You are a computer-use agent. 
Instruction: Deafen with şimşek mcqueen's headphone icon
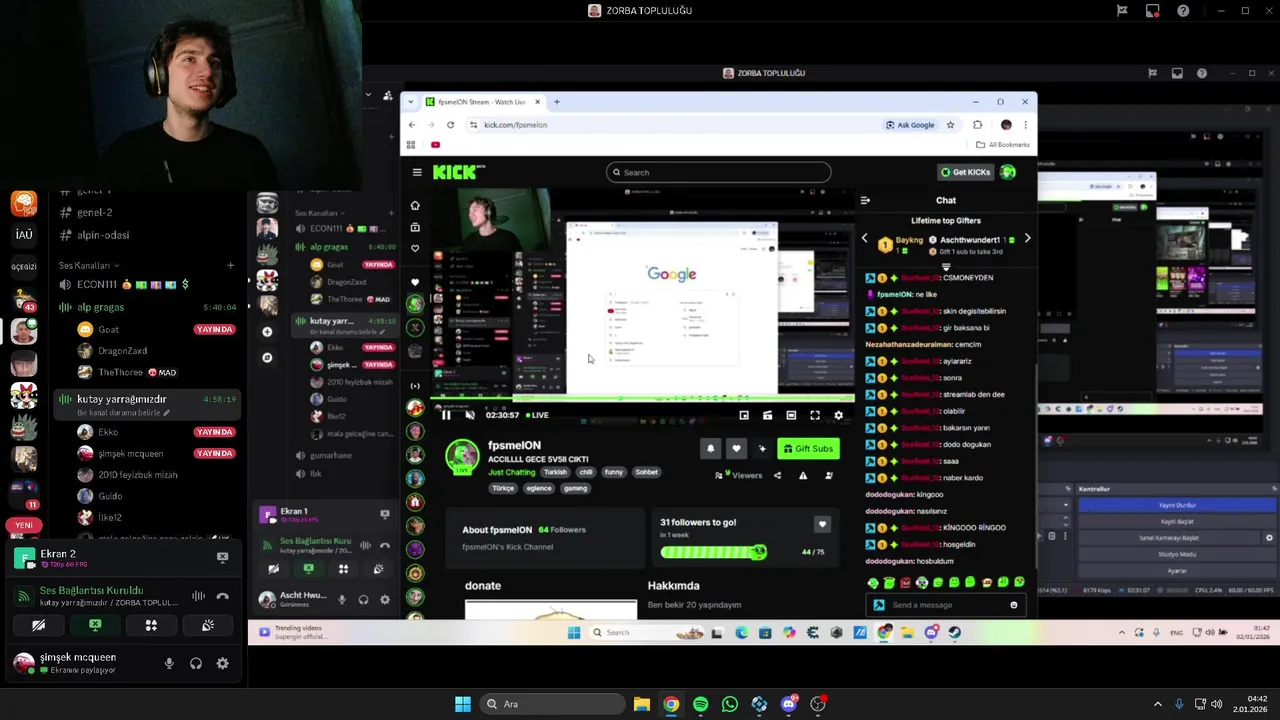click(196, 663)
